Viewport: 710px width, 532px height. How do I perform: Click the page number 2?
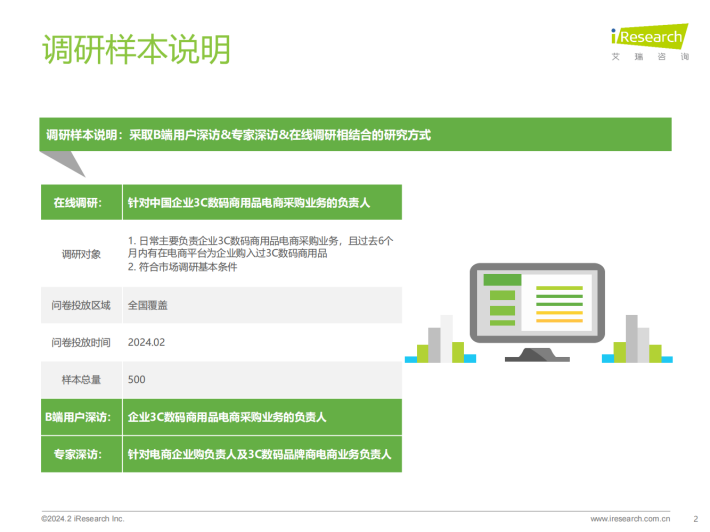pos(696,519)
